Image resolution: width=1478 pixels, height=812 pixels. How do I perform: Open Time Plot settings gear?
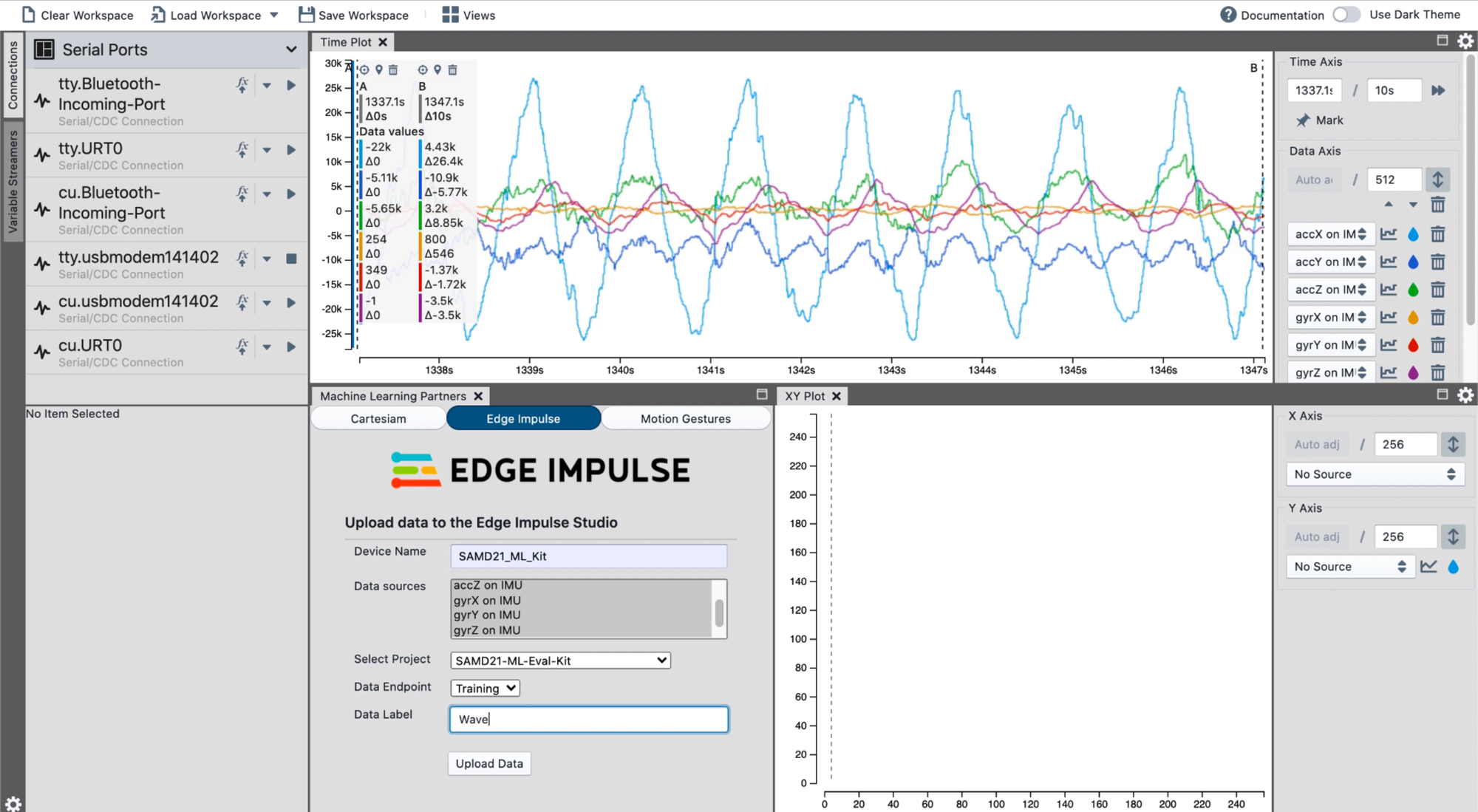point(1465,41)
